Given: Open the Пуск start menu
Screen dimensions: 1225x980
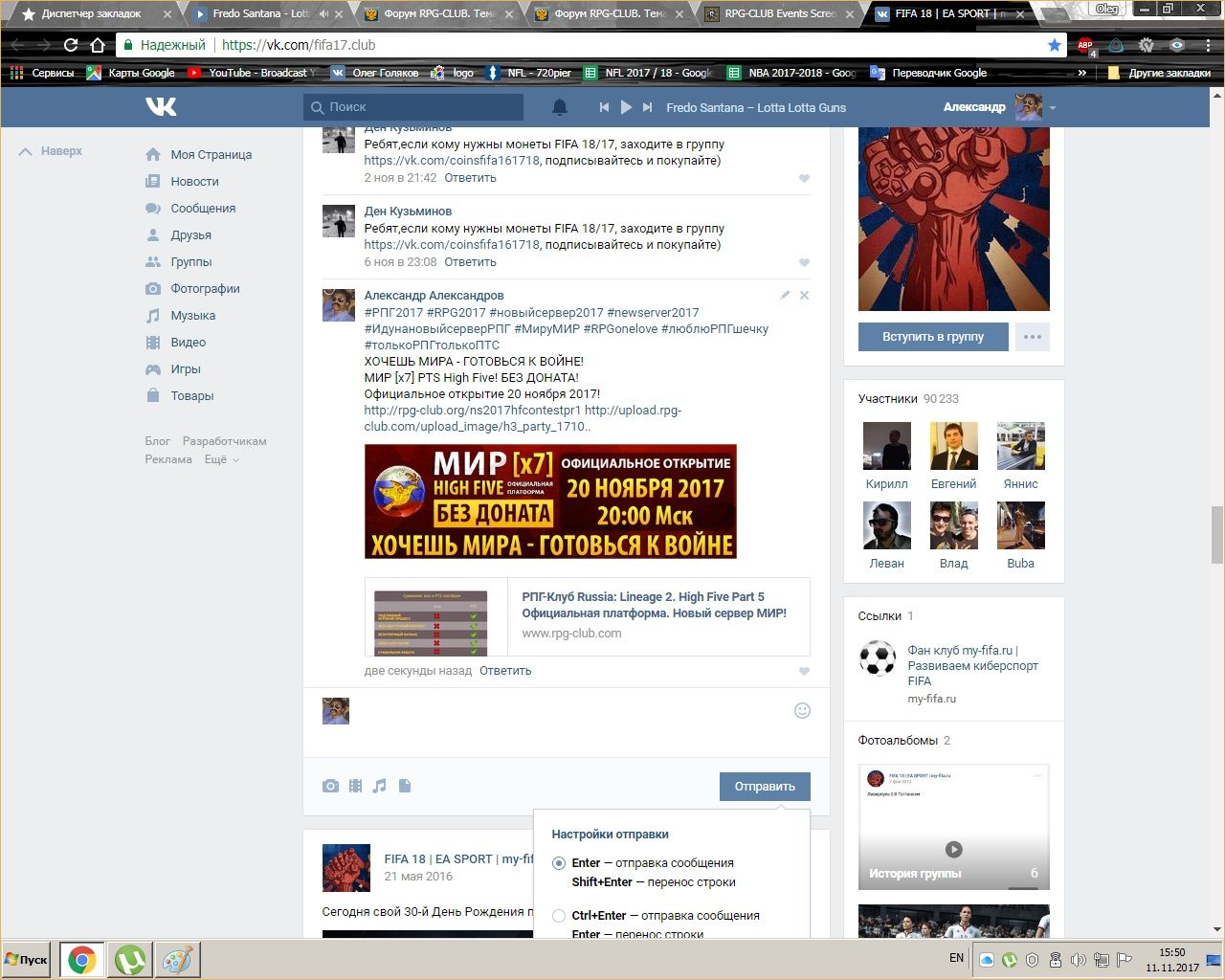Looking at the screenshot, I should pos(26,960).
